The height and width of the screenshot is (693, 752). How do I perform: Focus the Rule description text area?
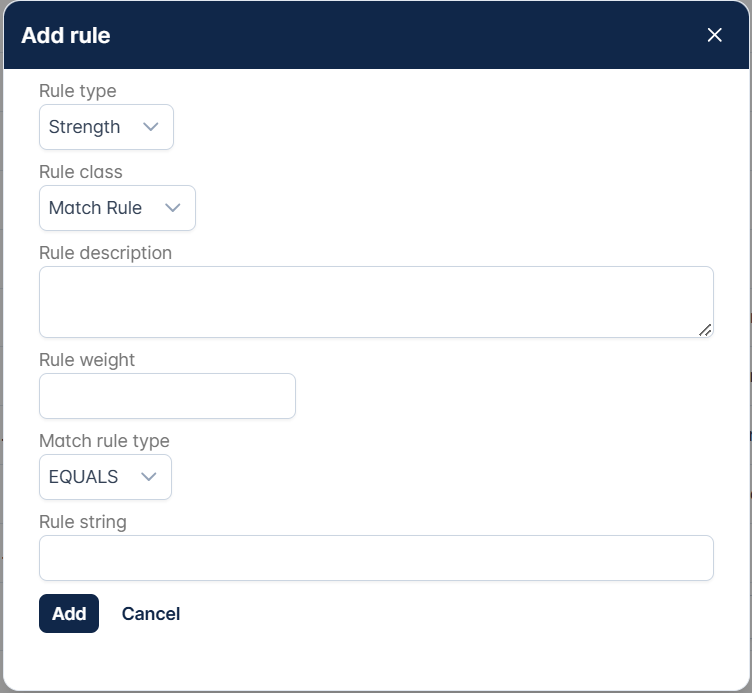click(375, 301)
